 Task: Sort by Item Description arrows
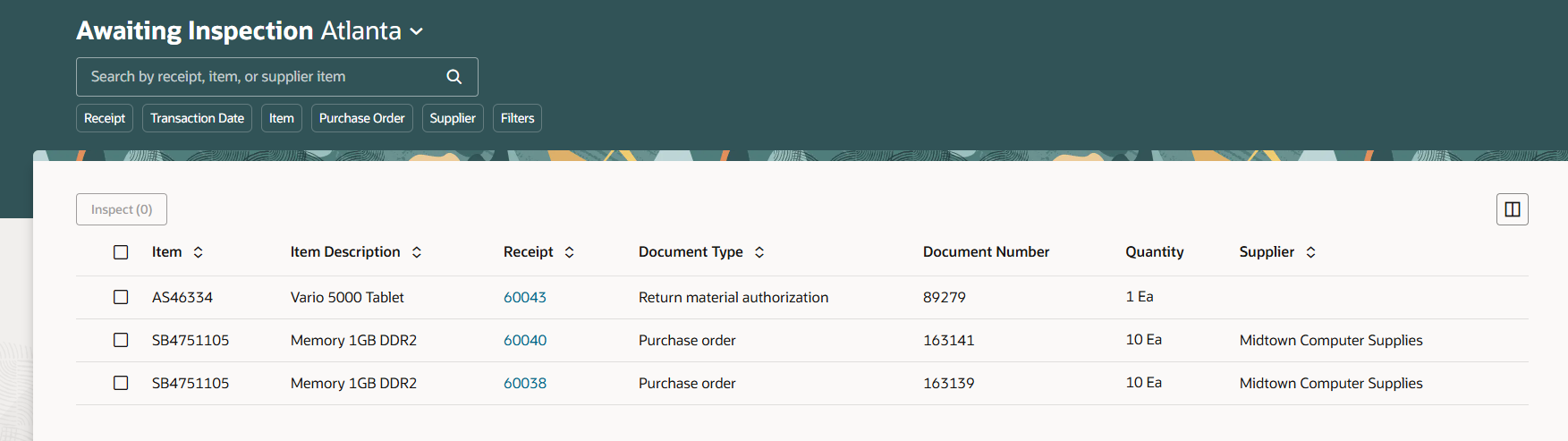click(417, 252)
